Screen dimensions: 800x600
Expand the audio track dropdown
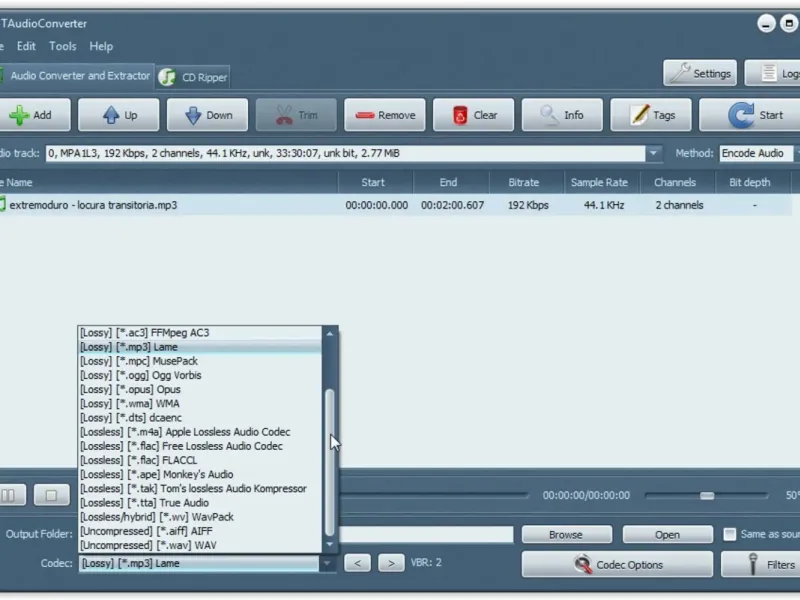(653, 153)
